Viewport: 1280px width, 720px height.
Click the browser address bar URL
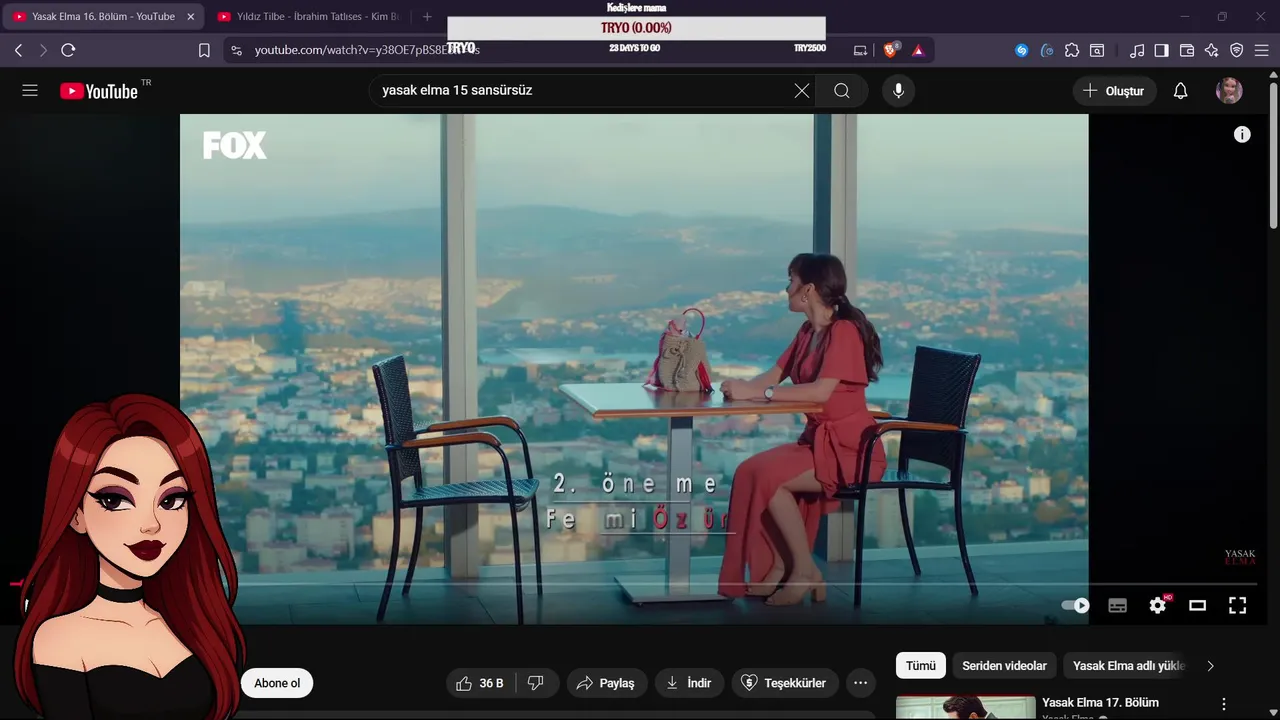(367, 50)
